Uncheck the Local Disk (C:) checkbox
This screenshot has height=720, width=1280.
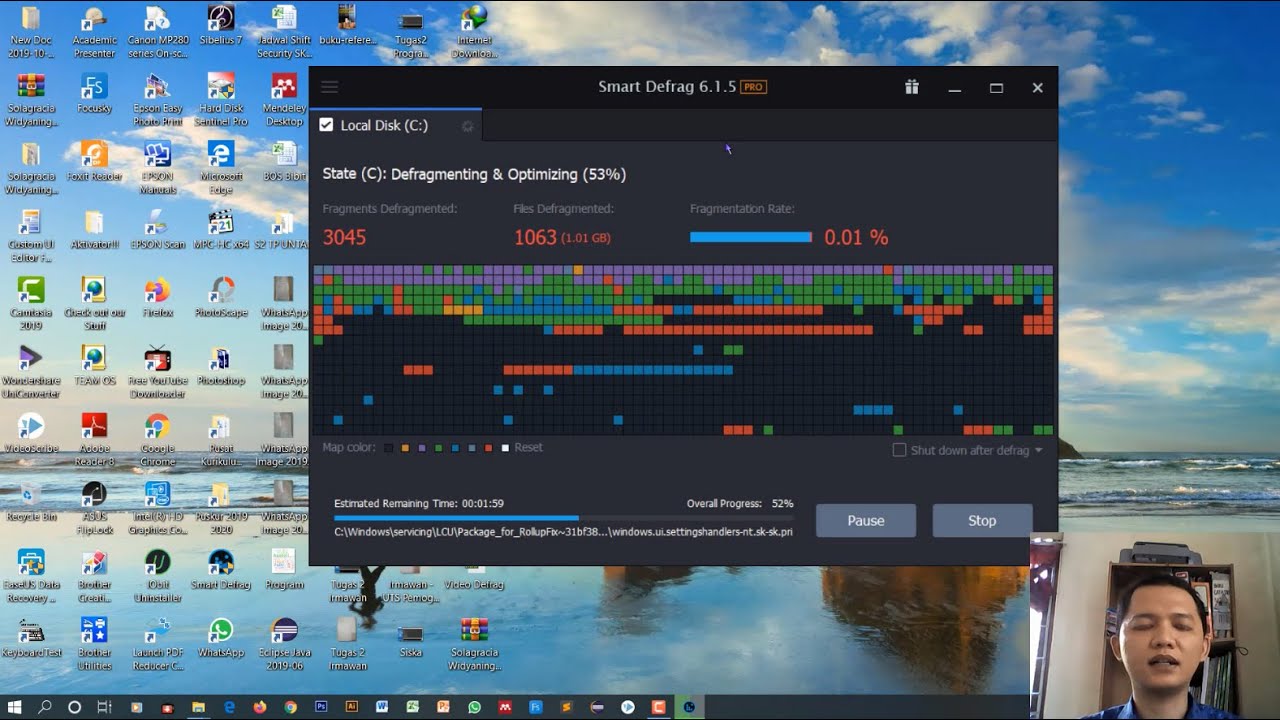tap(326, 125)
